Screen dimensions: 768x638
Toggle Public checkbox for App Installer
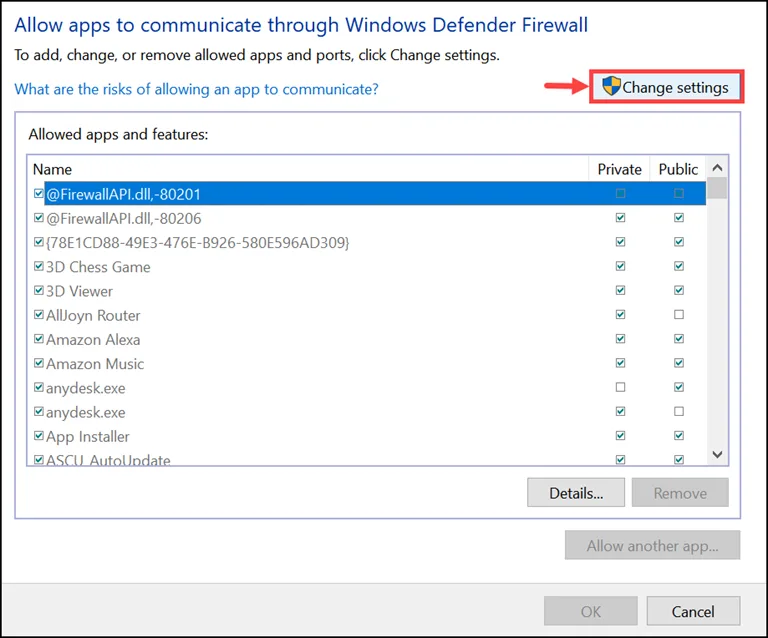679,436
